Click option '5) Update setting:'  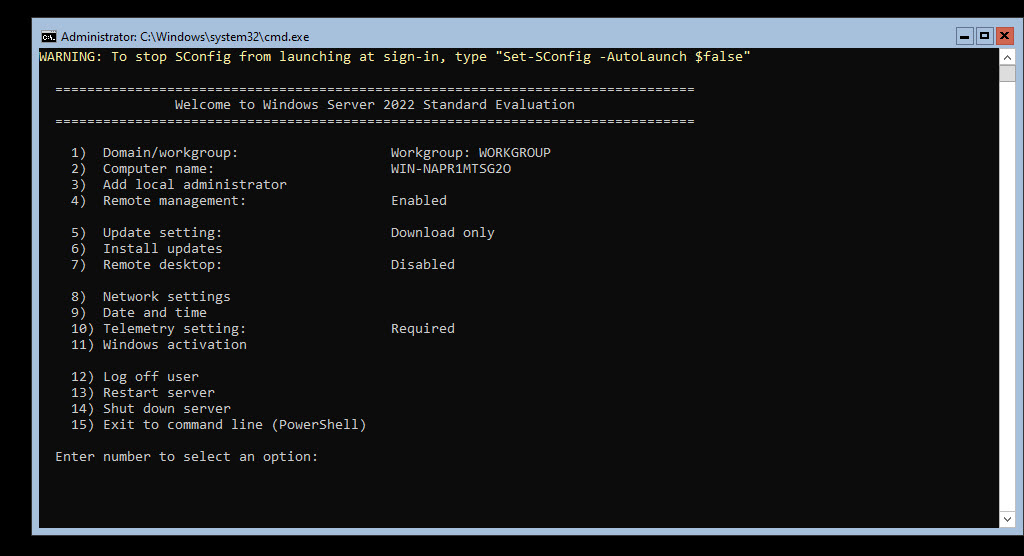pos(146,233)
